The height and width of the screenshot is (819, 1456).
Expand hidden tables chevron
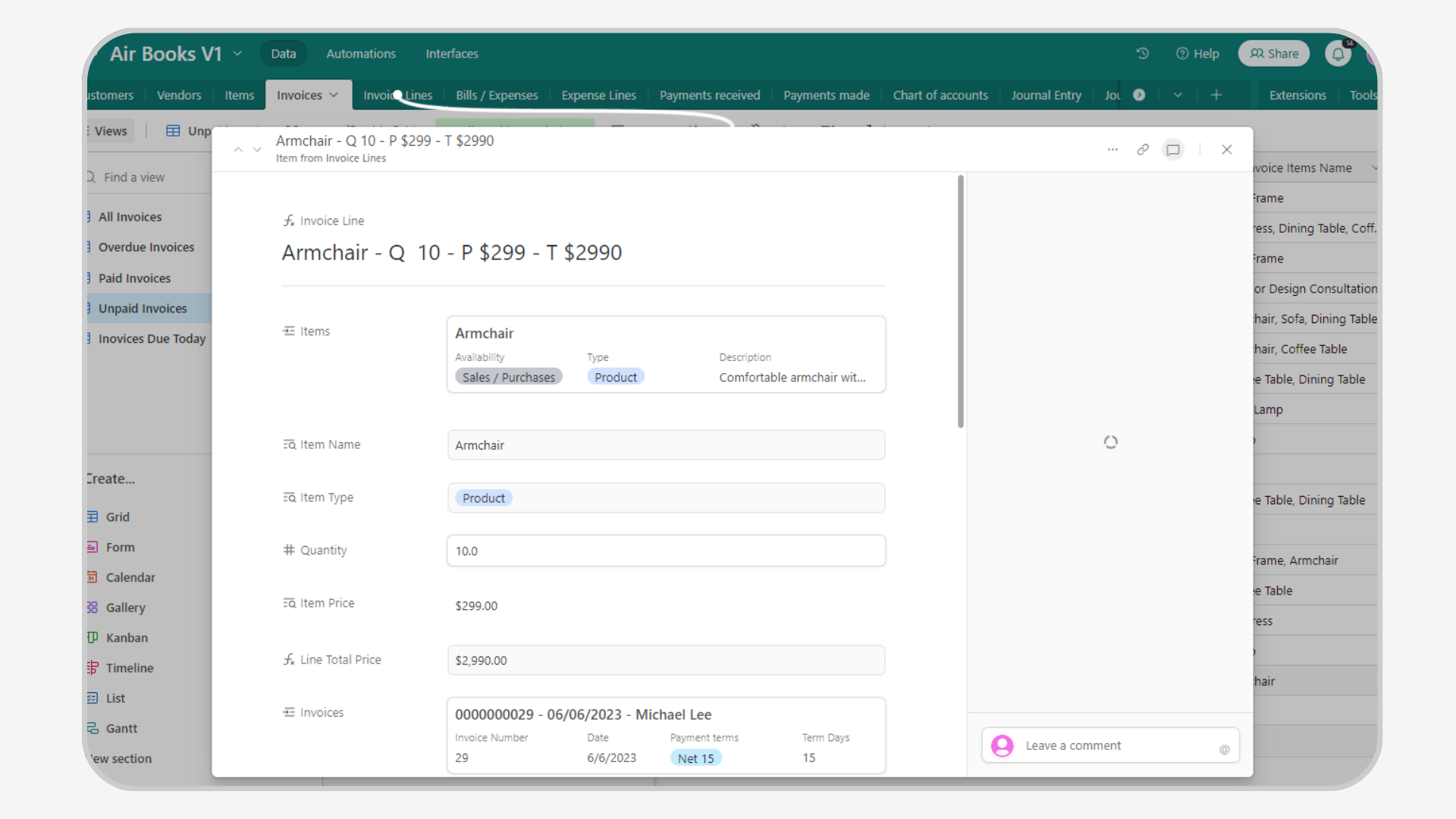coord(1178,95)
